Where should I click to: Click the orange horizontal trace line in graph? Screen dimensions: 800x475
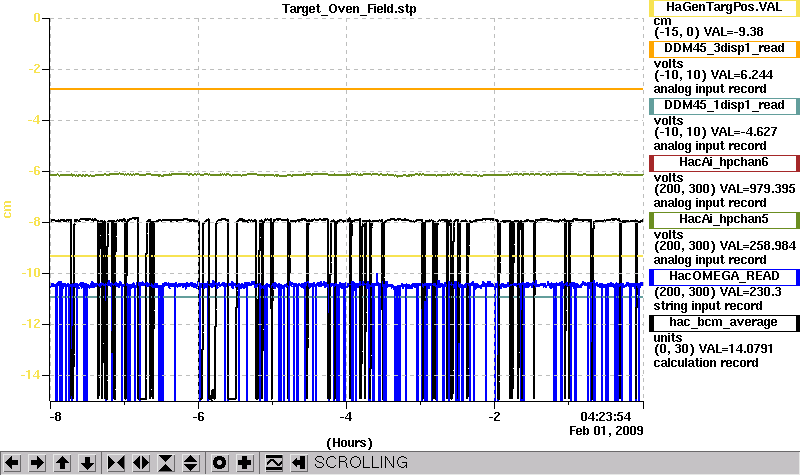pos(347,89)
